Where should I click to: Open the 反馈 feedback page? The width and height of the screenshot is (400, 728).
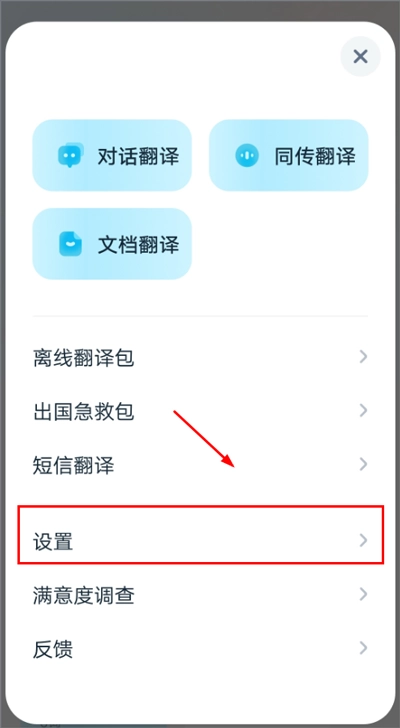tap(200, 649)
